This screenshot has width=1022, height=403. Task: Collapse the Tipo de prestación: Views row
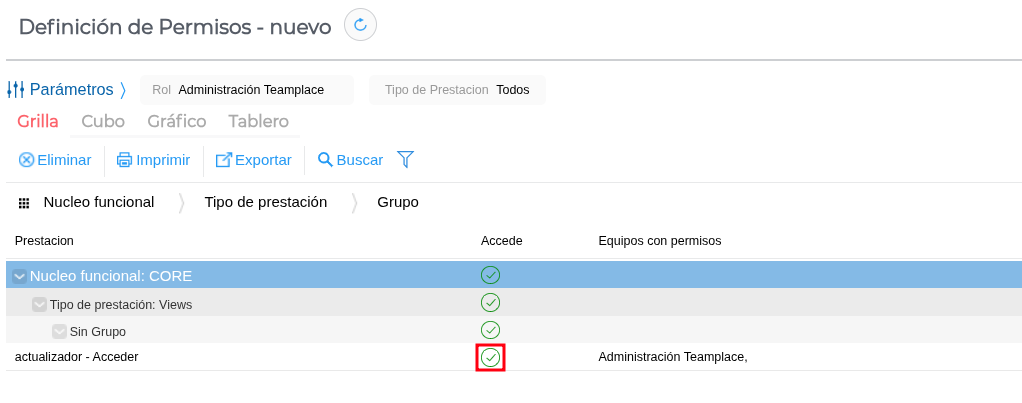(x=39, y=304)
